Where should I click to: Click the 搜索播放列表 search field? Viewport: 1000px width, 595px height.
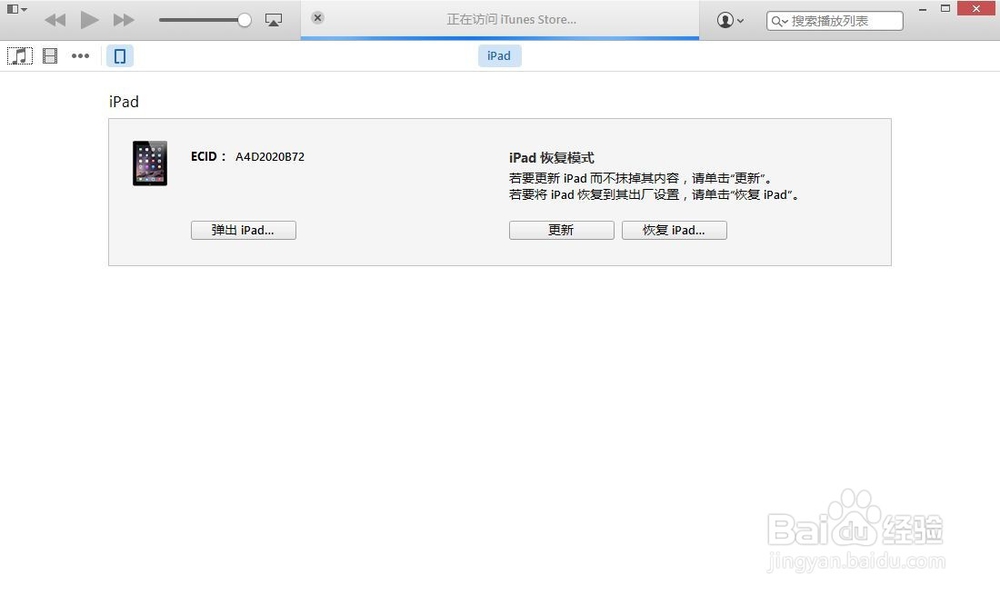click(835, 21)
